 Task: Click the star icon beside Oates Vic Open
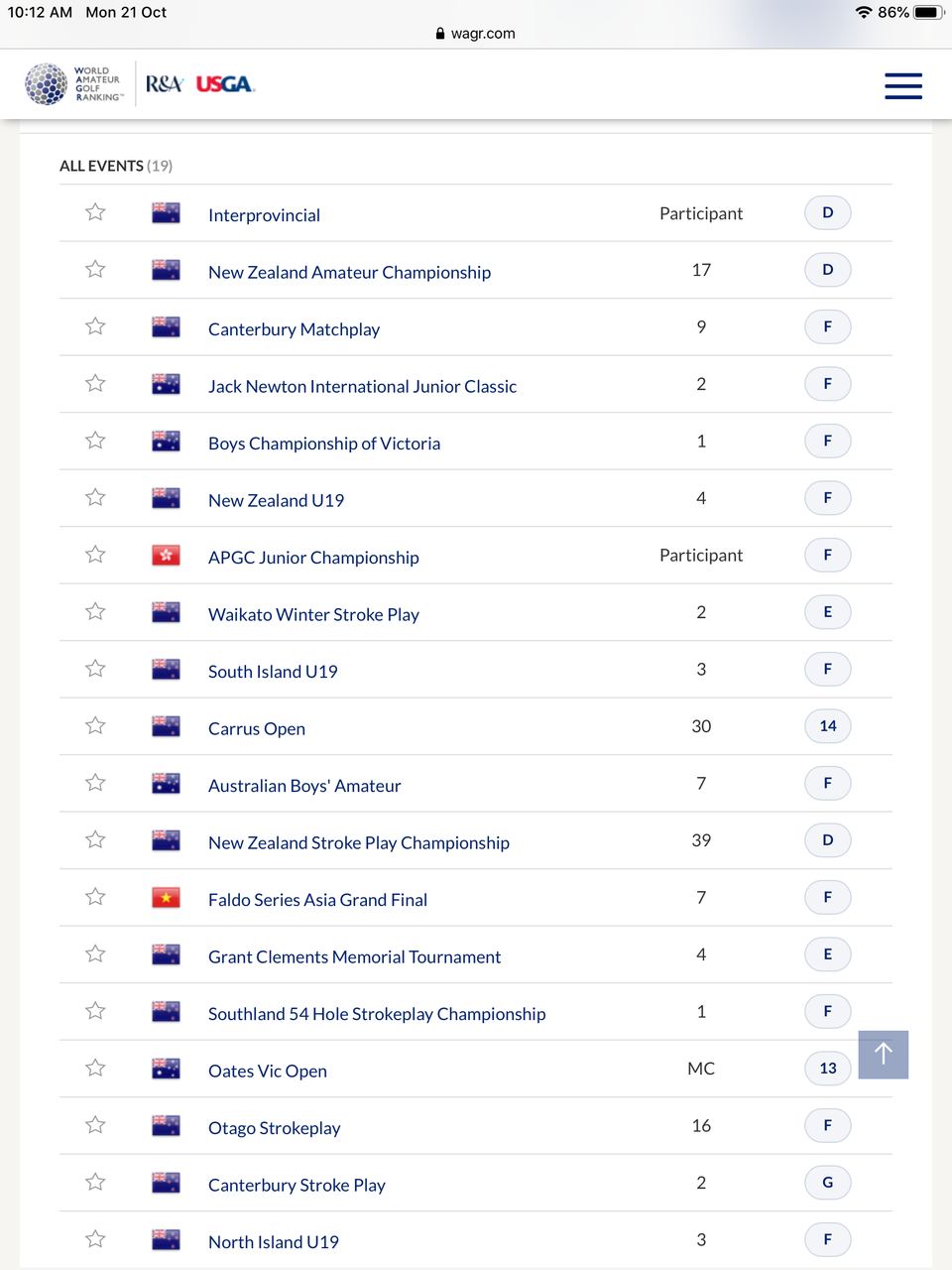[95, 1068]
